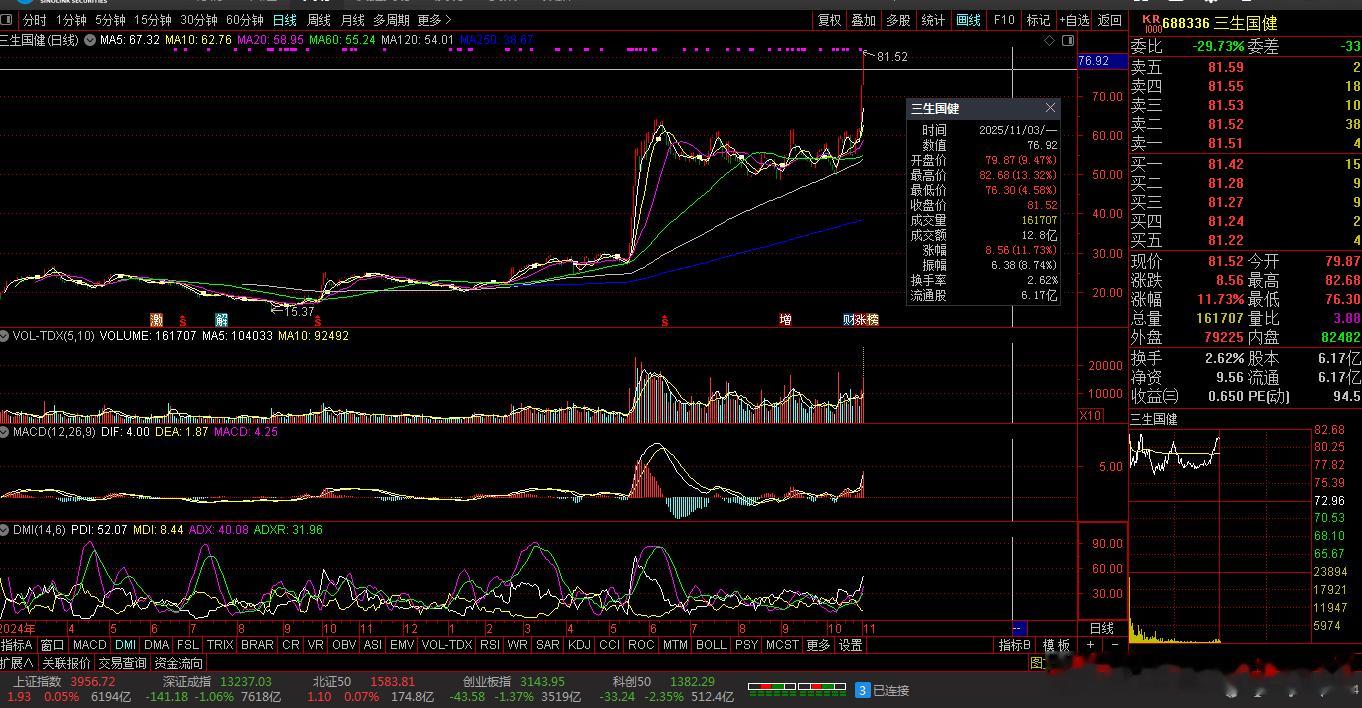This screenshot has width=1362, height=708.
Task: Click the 统计 statistics button
Action: click(x=933, y=20)
